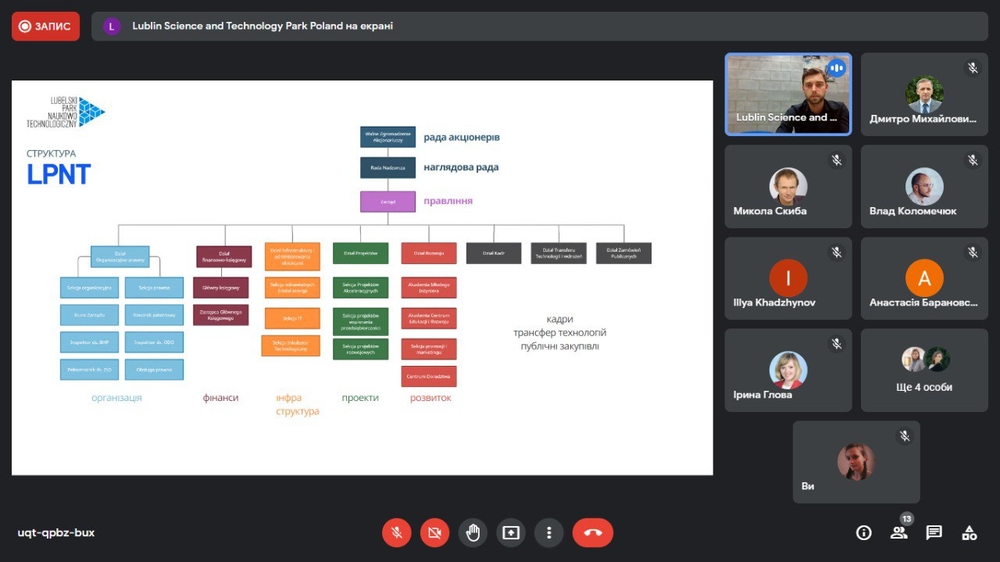Open meeting details info icon

coord(864,533)
